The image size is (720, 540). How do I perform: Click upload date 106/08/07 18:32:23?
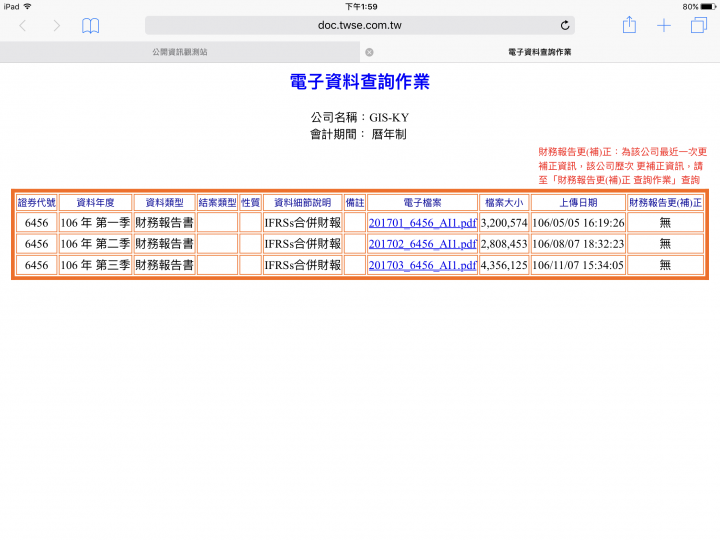(x=578, y=244)
